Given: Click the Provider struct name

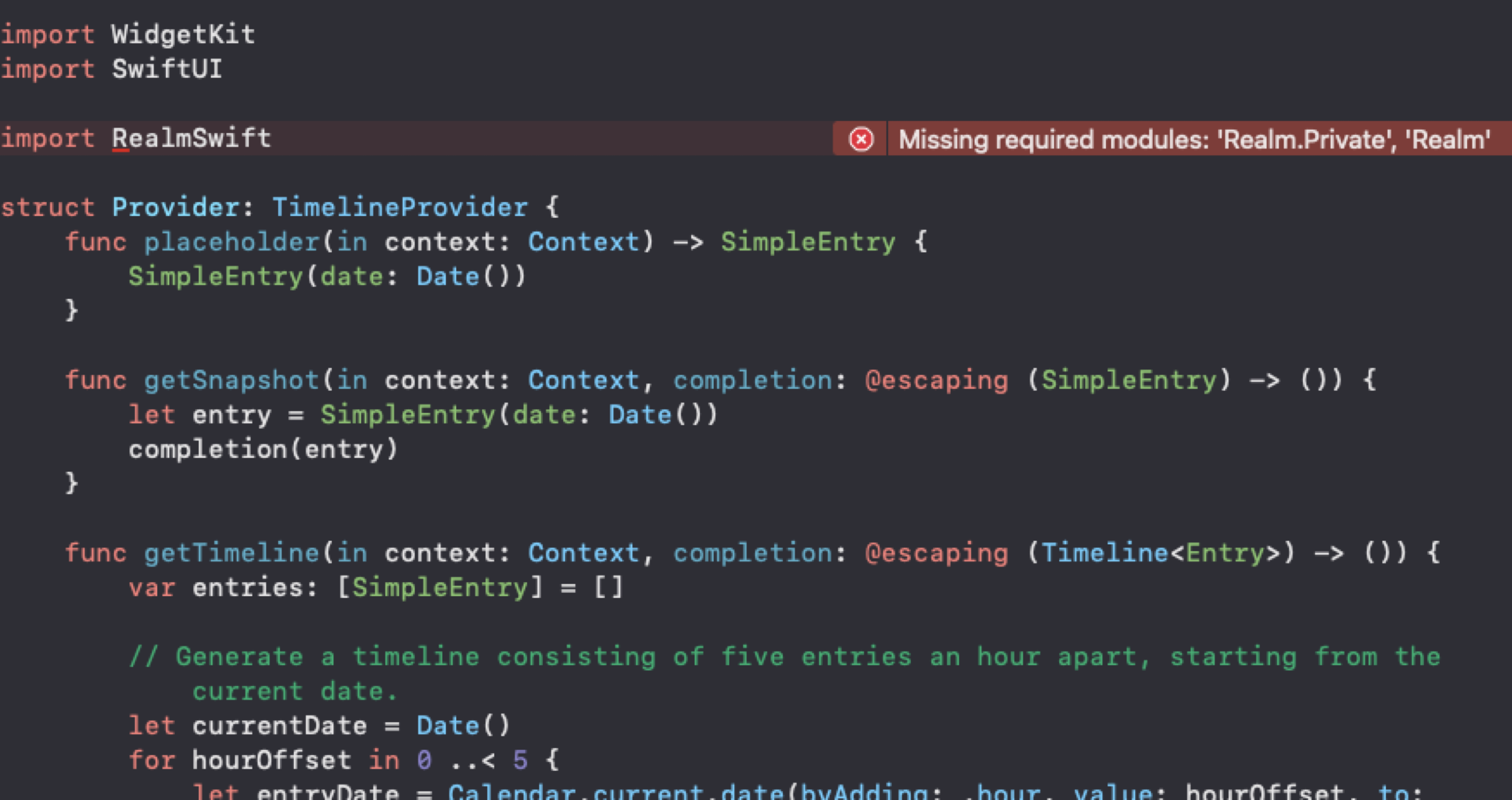Looking at the screenshot, I should (175, 208).
